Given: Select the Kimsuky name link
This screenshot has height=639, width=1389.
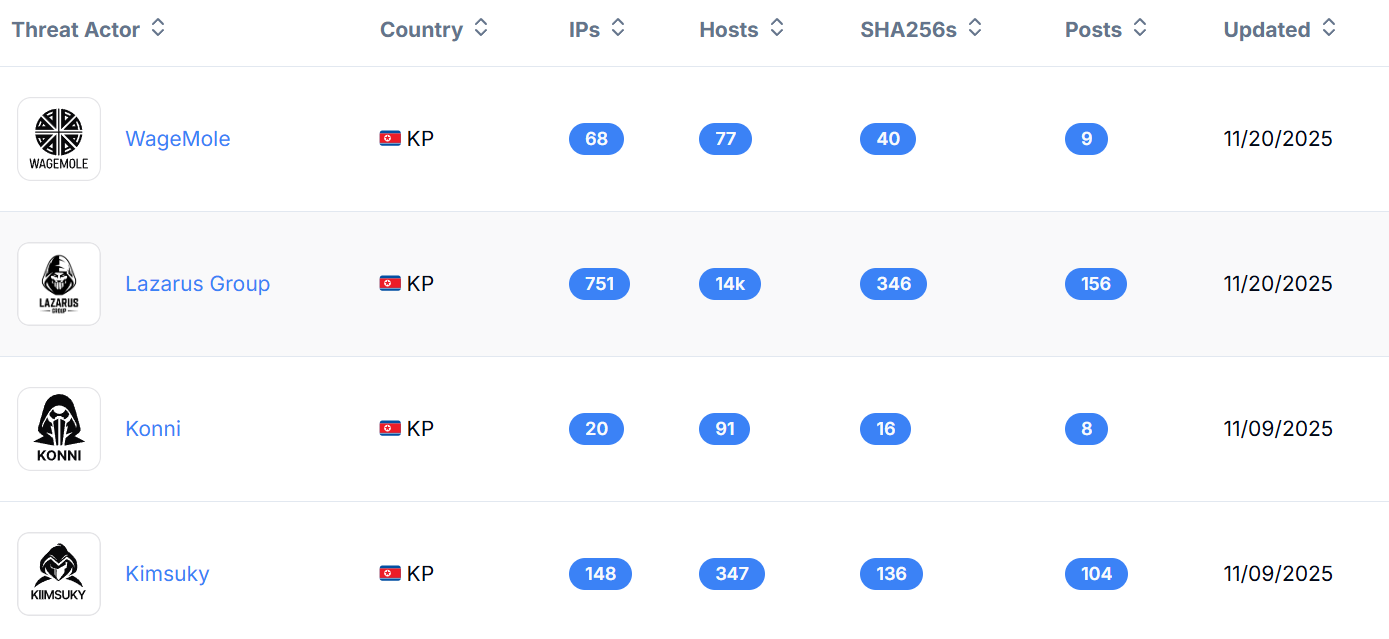Looking at the screenshot, I should coord(167,573).
